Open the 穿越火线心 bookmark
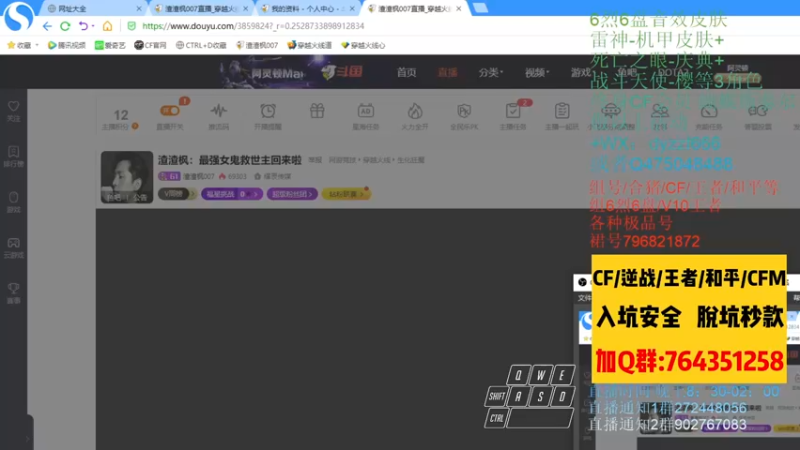The height and width of the screenshot is (450, 800). (363, 45)
